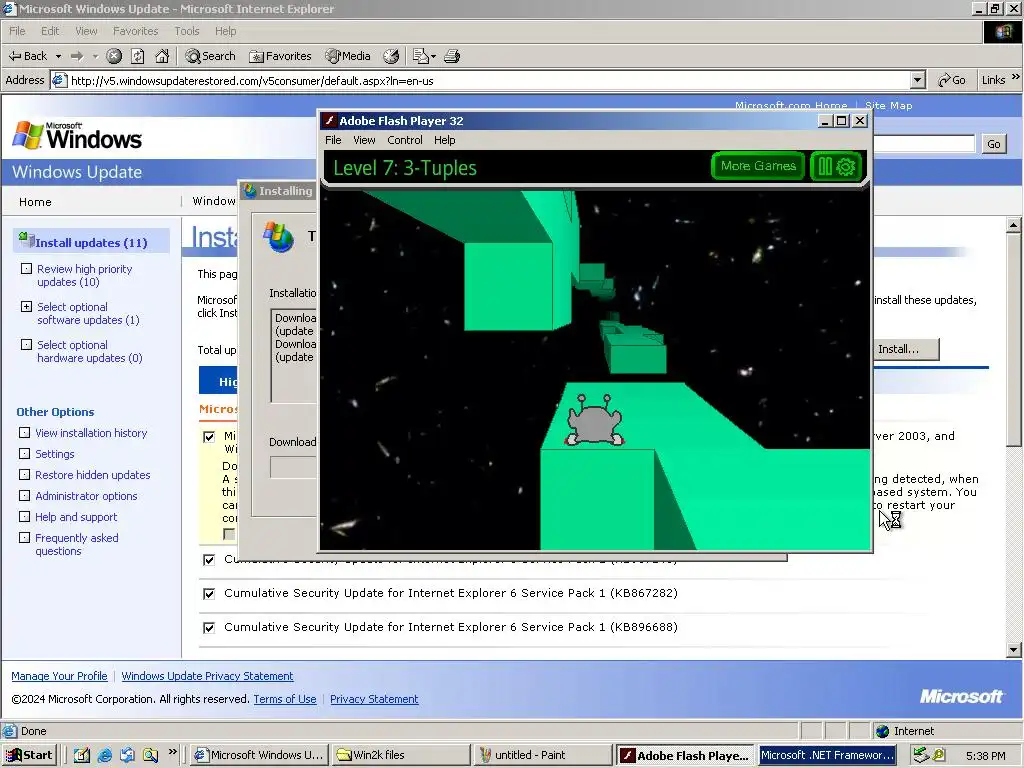The image size is (1024, 768).
Task: Click the Install... button
Action: (x=906, y=349)
